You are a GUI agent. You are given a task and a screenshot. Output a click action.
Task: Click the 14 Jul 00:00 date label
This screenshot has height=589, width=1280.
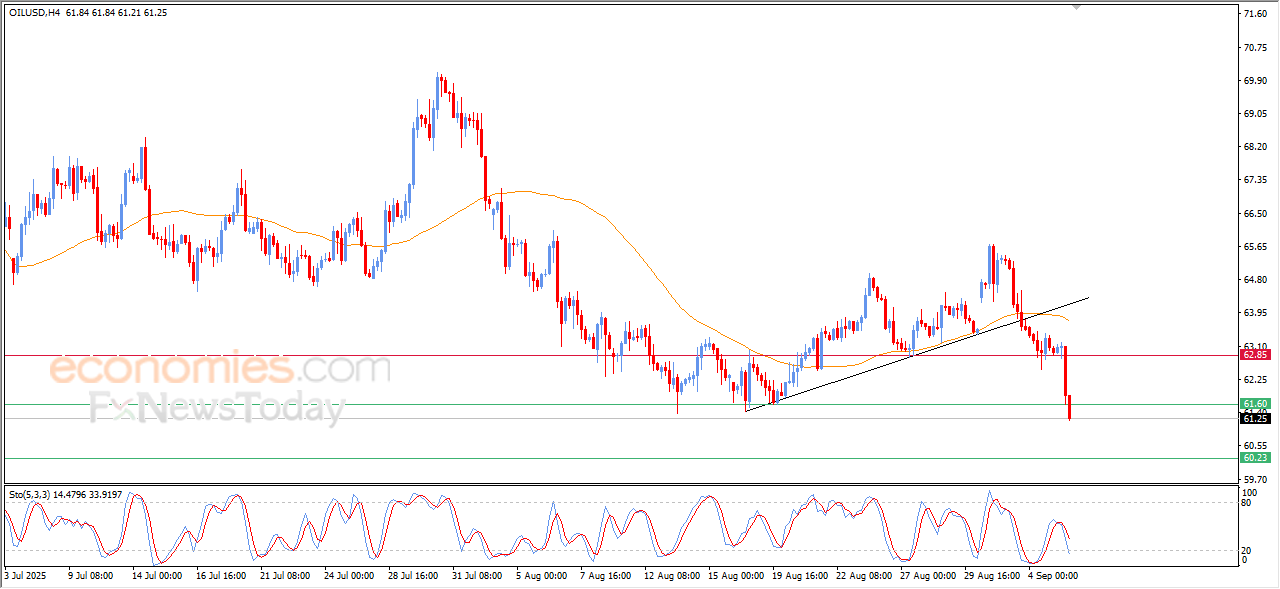pos(155,576)
